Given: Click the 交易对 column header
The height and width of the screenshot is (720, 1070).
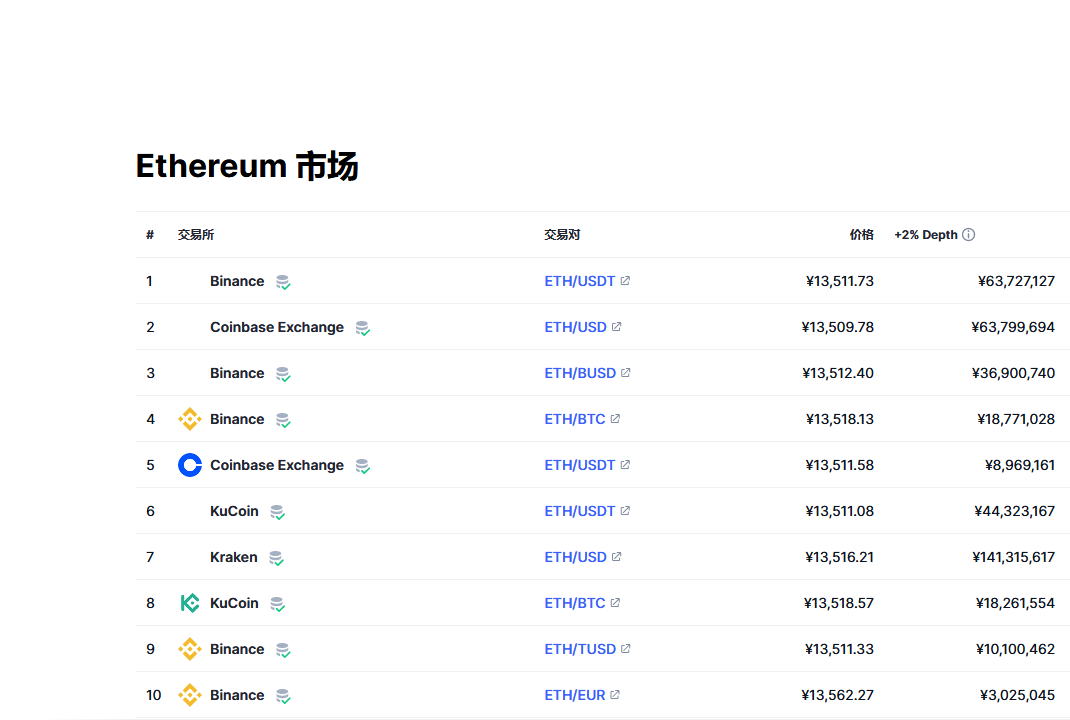Looking at the screenshot, I should [x=562, y=235].
